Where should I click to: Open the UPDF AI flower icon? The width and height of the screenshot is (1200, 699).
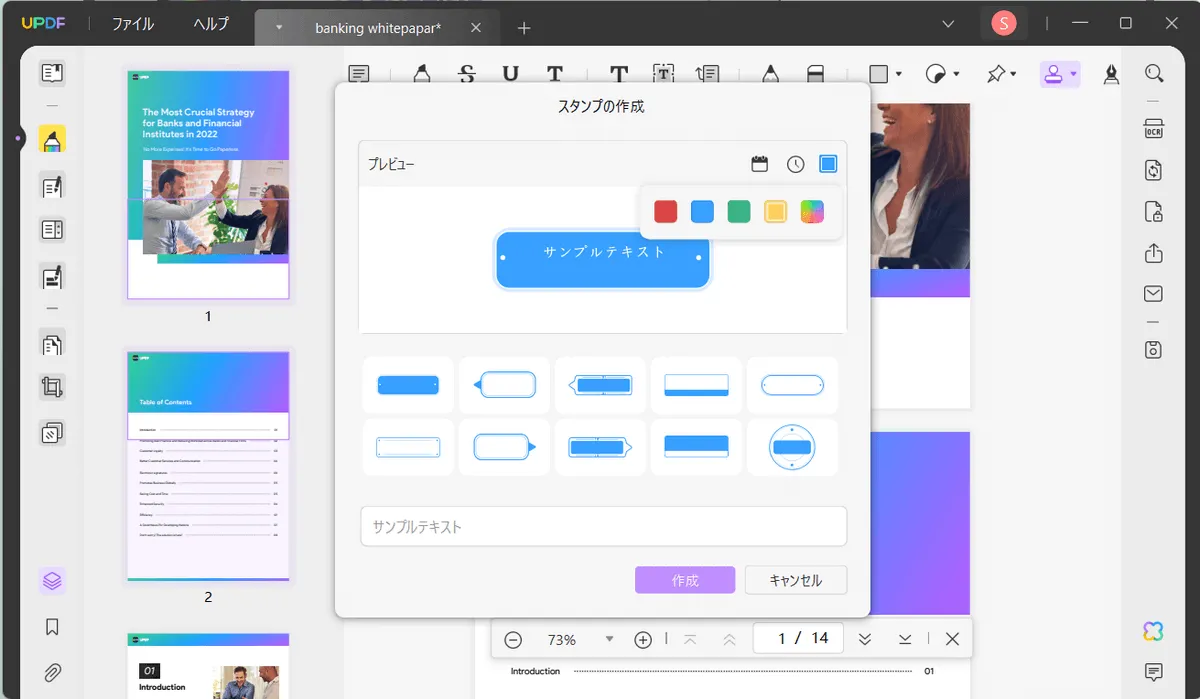click(x=1154, y=631)
